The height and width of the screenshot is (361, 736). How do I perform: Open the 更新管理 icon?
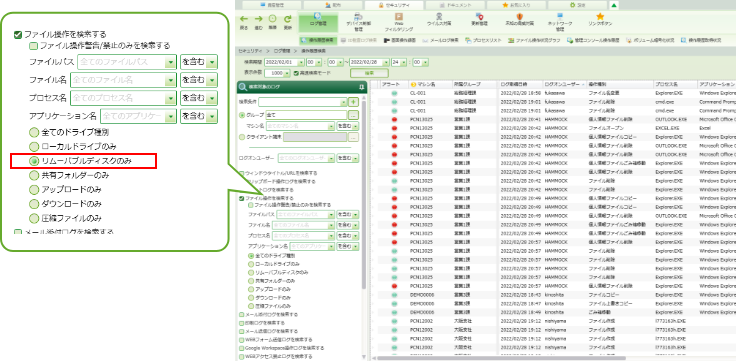pos(479,20)
